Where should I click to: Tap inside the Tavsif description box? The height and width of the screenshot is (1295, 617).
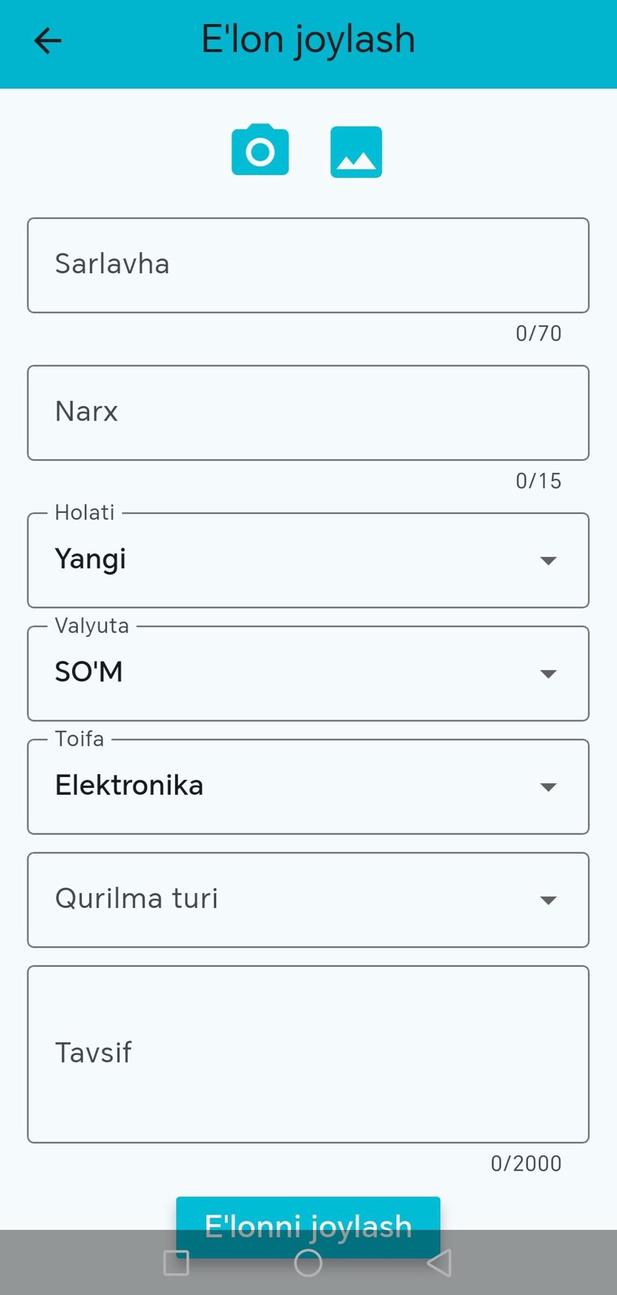(308, 1052)
